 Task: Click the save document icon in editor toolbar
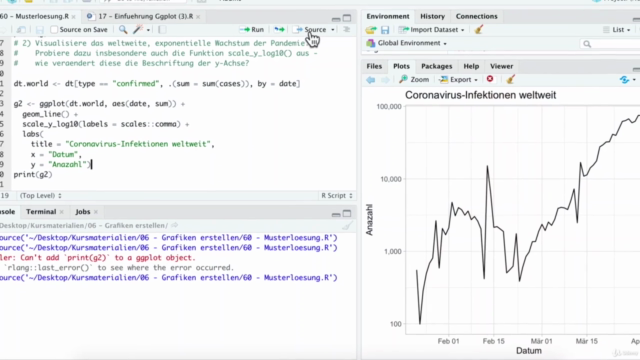(x=40, y=30)
